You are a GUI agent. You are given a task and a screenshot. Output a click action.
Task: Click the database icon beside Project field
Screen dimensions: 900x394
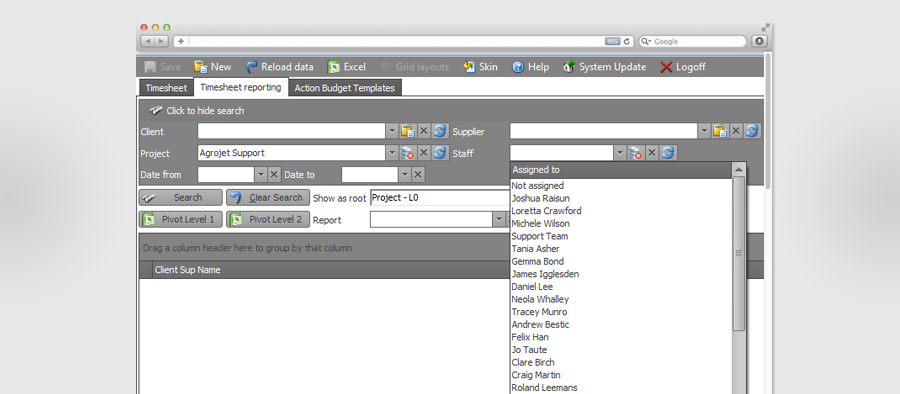click(x=408, y=153)
